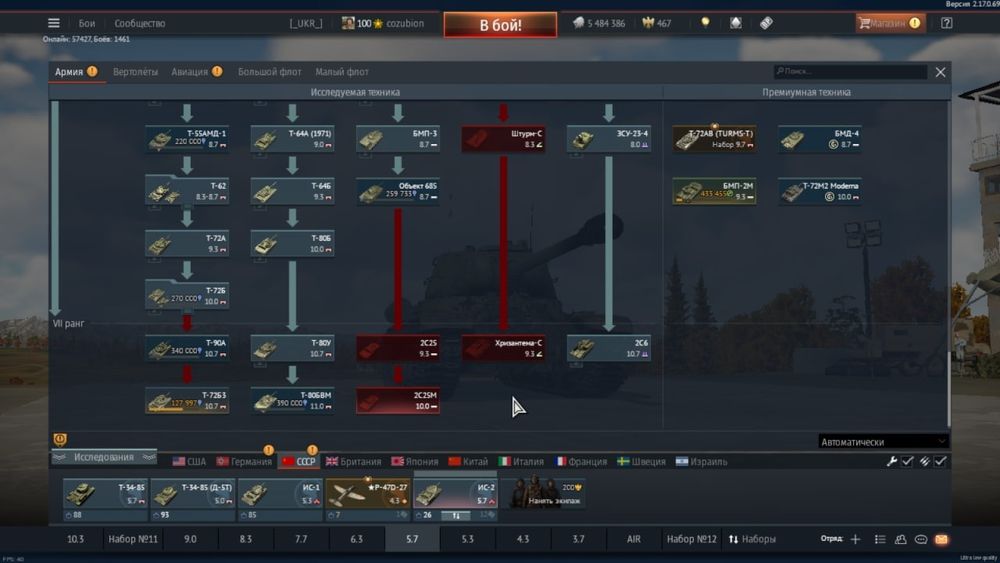Select premium БМП-2М
This screenshot has width=1000, height=563.
click(x=714, y=191)
